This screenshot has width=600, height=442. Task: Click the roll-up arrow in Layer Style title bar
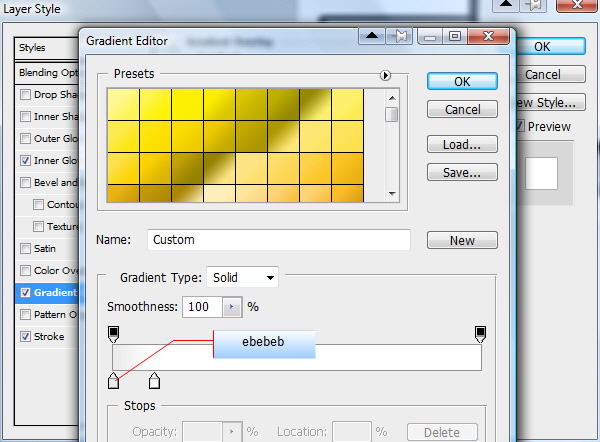tap(505, 4)
